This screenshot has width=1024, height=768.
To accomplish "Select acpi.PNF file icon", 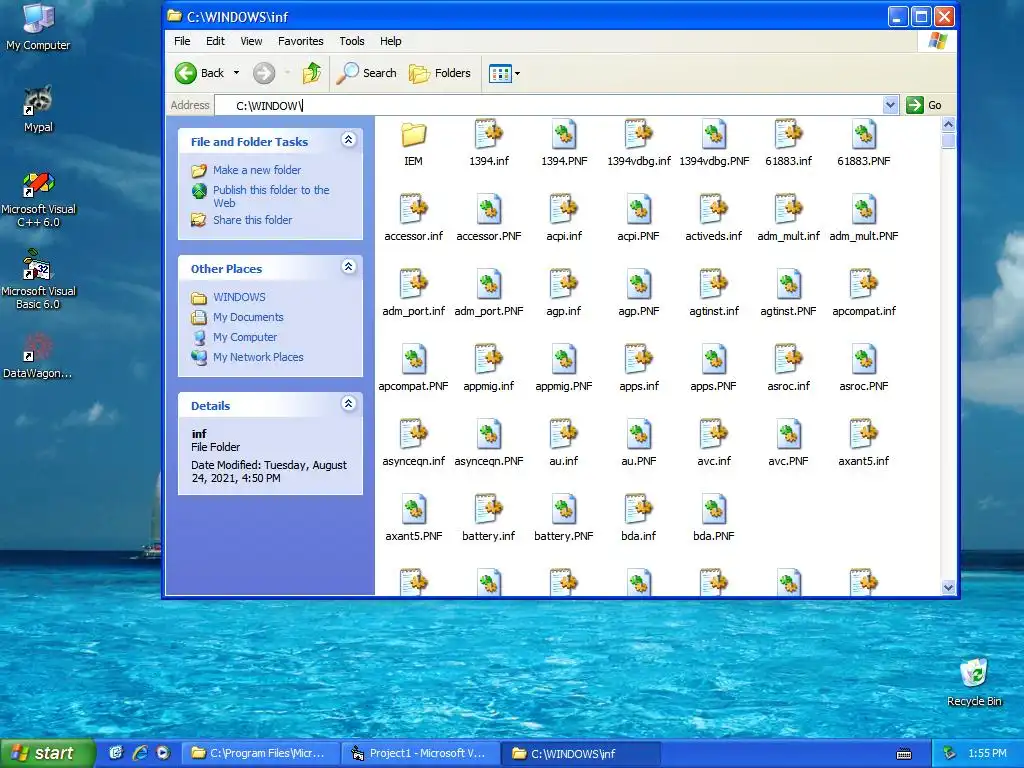I will [639, 210].
